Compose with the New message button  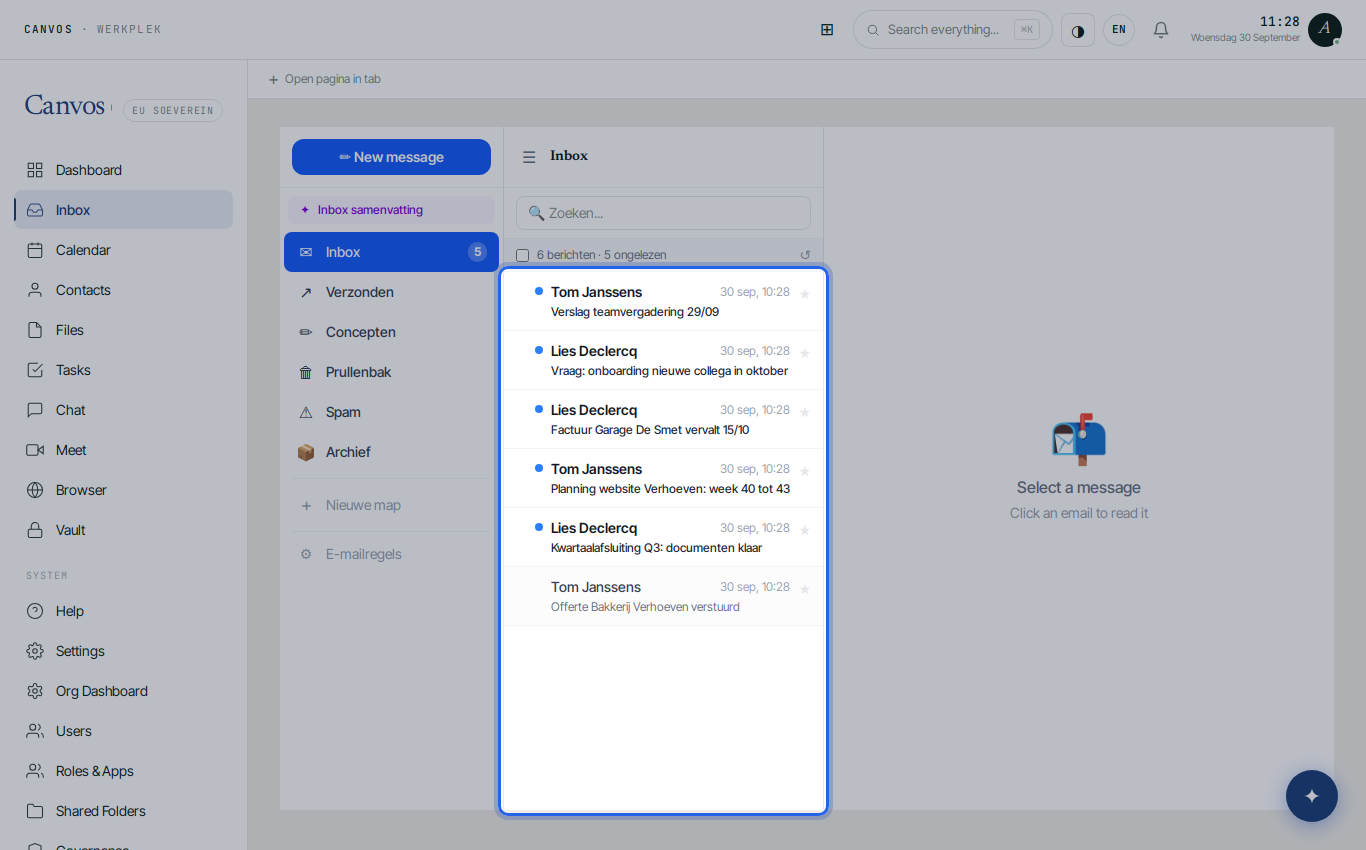click(391, 157)
